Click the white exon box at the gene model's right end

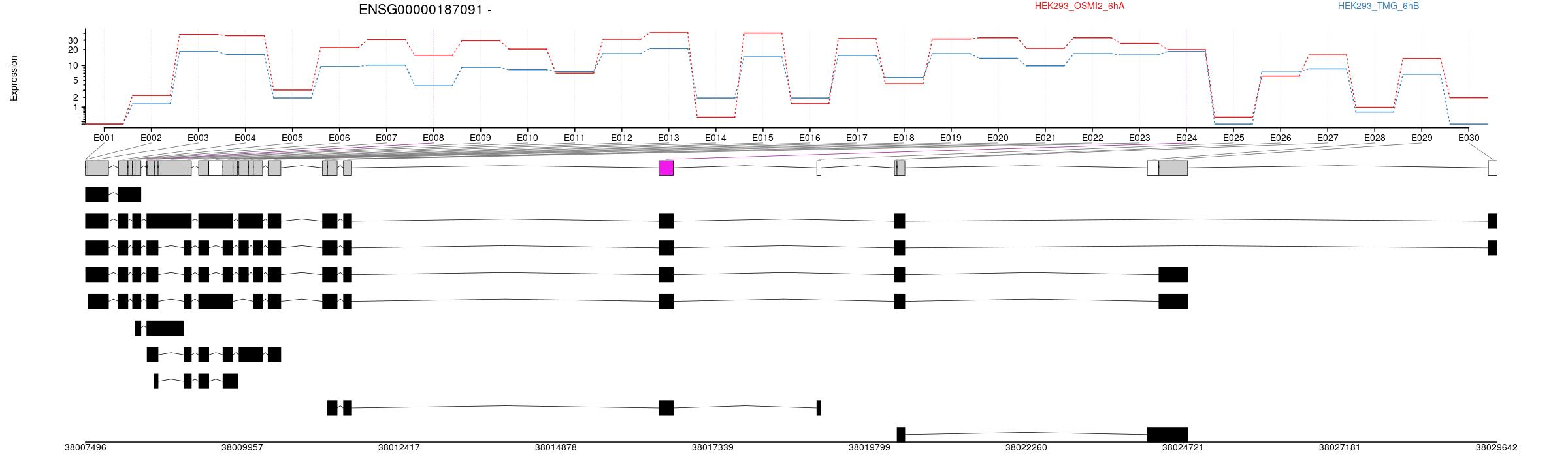point(1493,168)
